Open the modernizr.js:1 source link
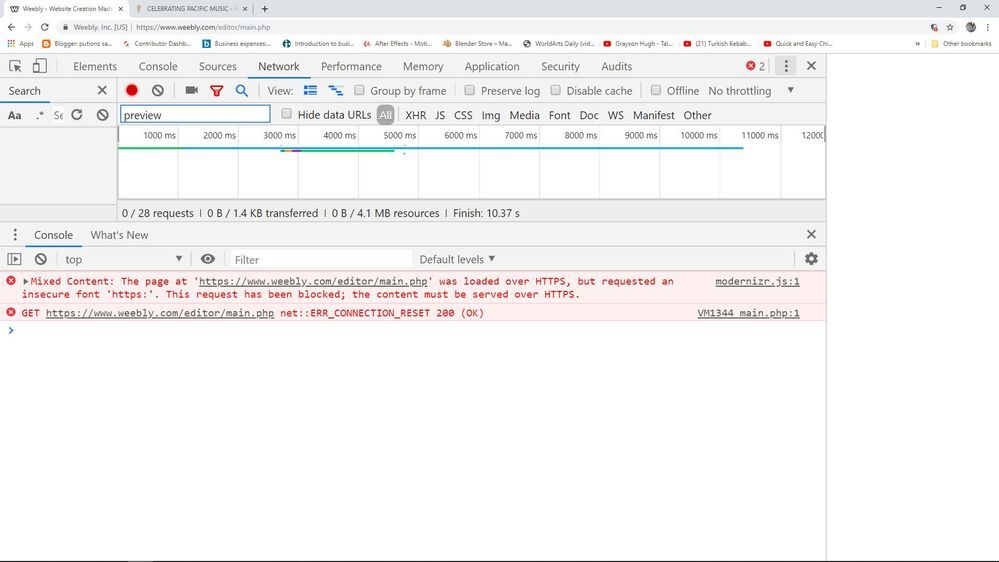 click(757, 282)
